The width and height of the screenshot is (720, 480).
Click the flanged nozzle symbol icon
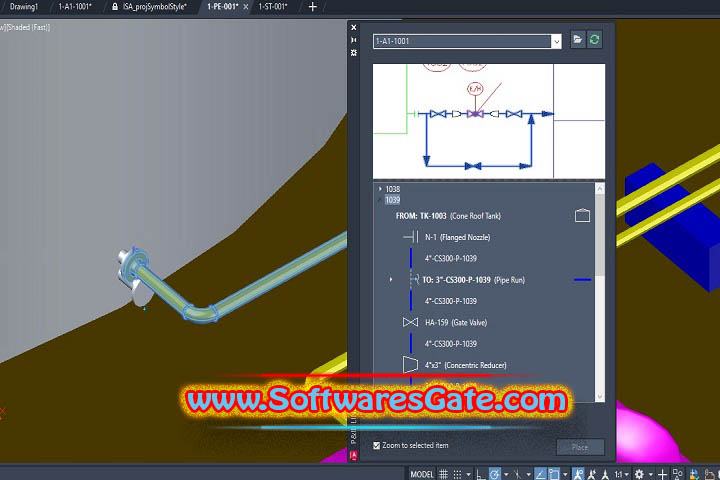[411, 237]
